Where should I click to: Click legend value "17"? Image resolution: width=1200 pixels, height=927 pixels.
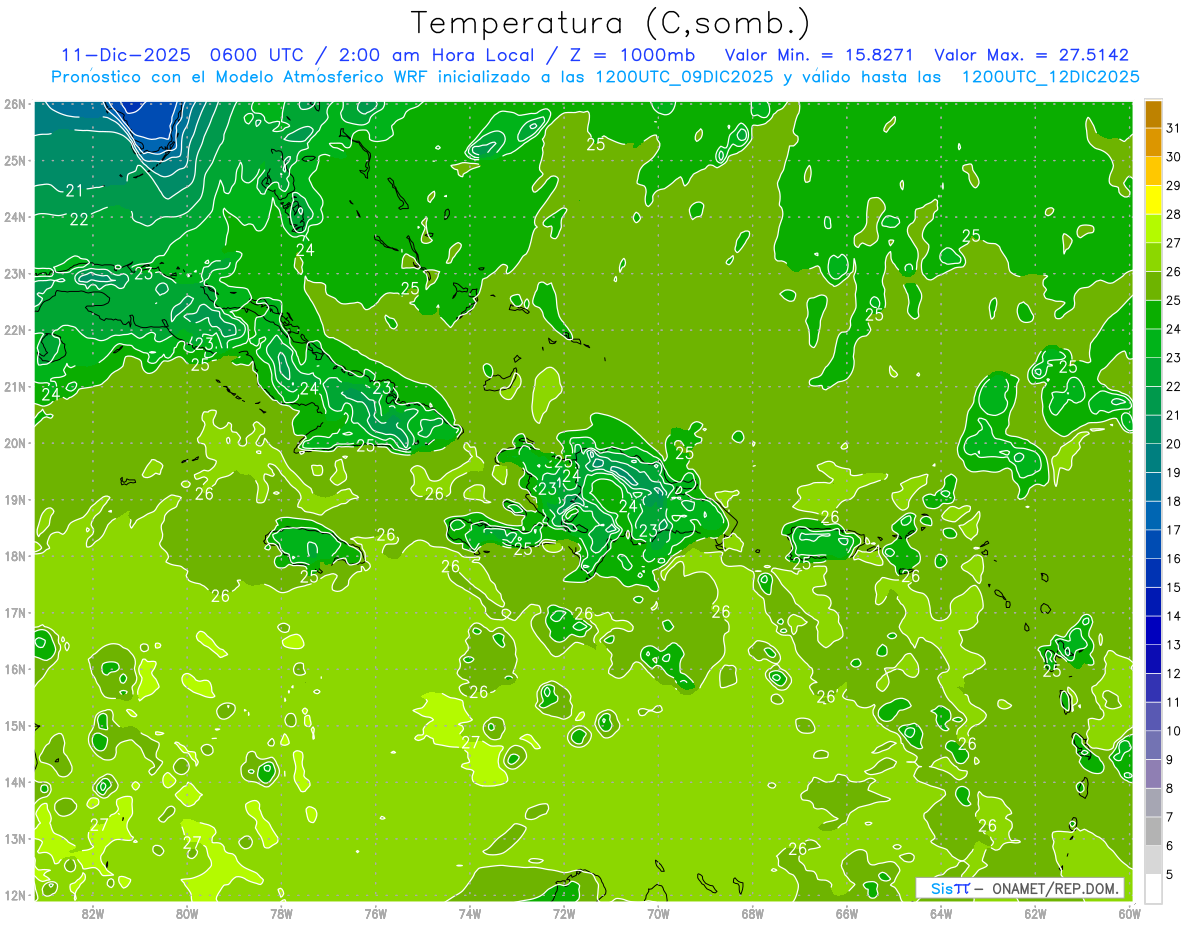pos(1174,530)
